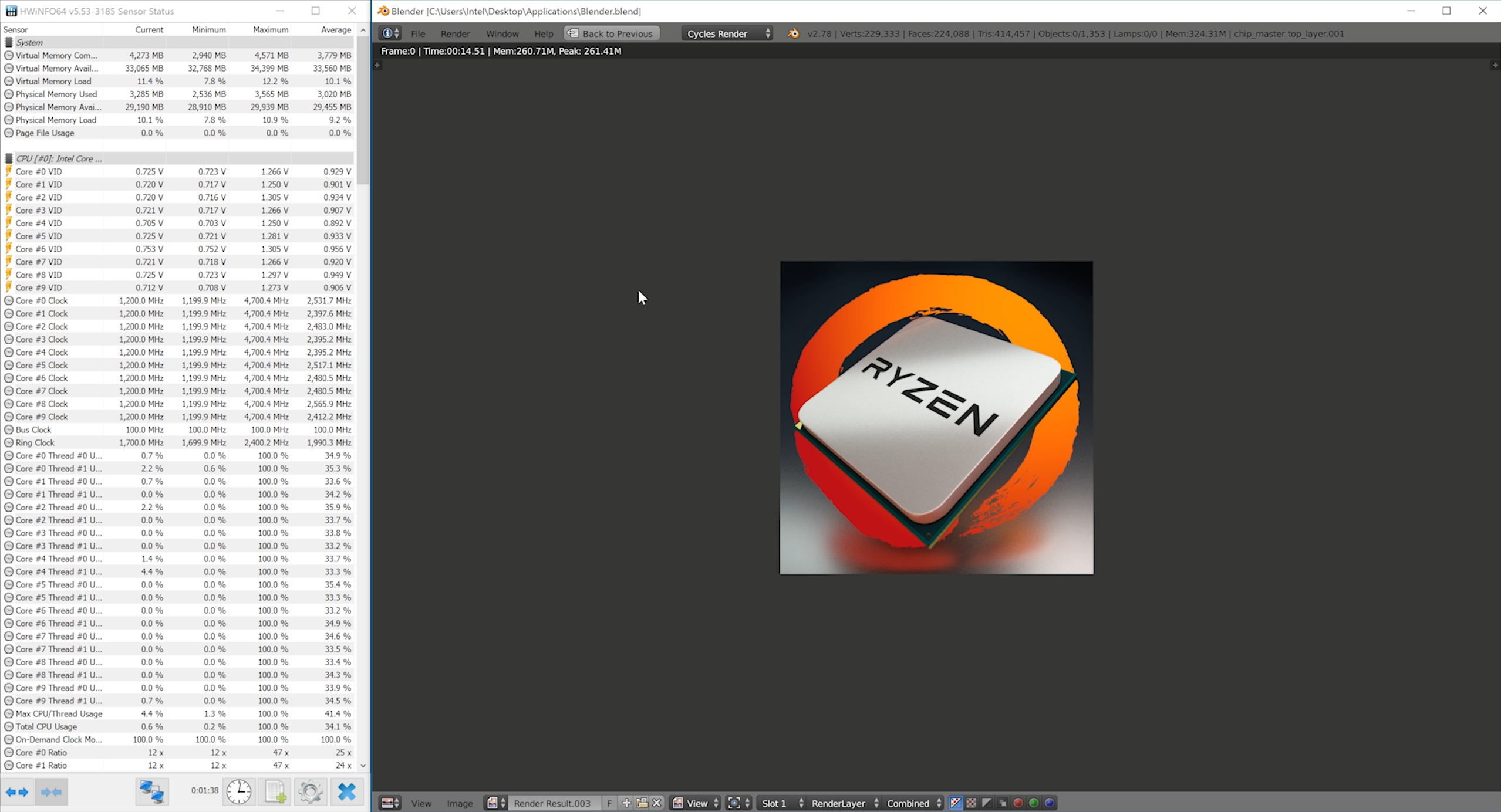Open Blender Render menu
This screenshot has height=812, width=1501.
pyautogui.click(x=455, y=33)
